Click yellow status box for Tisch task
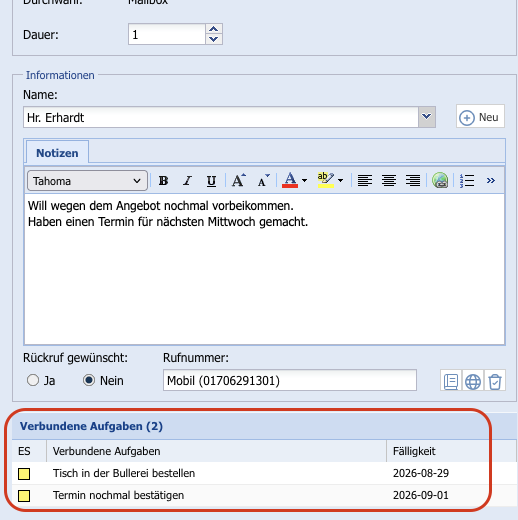 24,474
